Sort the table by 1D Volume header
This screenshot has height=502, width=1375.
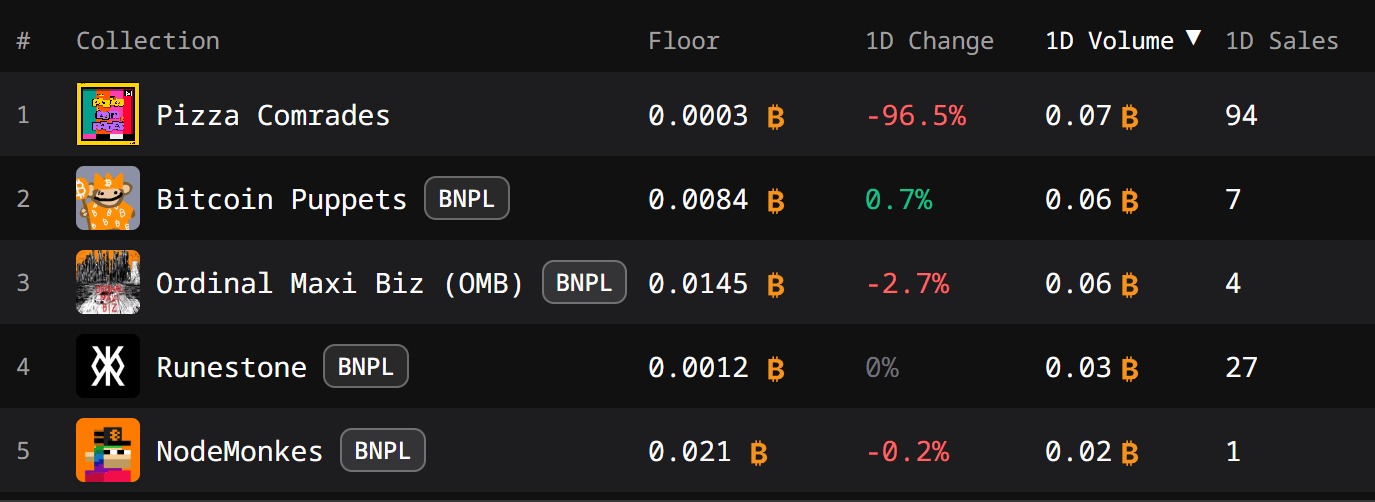[x=1109, y=41]
